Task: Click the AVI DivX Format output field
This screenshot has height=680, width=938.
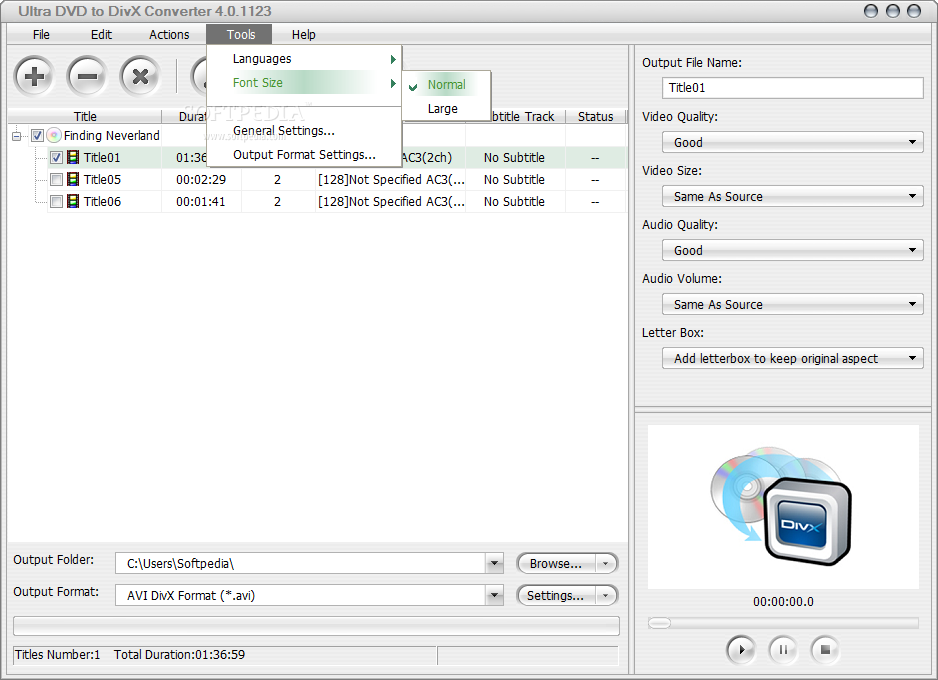Action: point(300,595)
